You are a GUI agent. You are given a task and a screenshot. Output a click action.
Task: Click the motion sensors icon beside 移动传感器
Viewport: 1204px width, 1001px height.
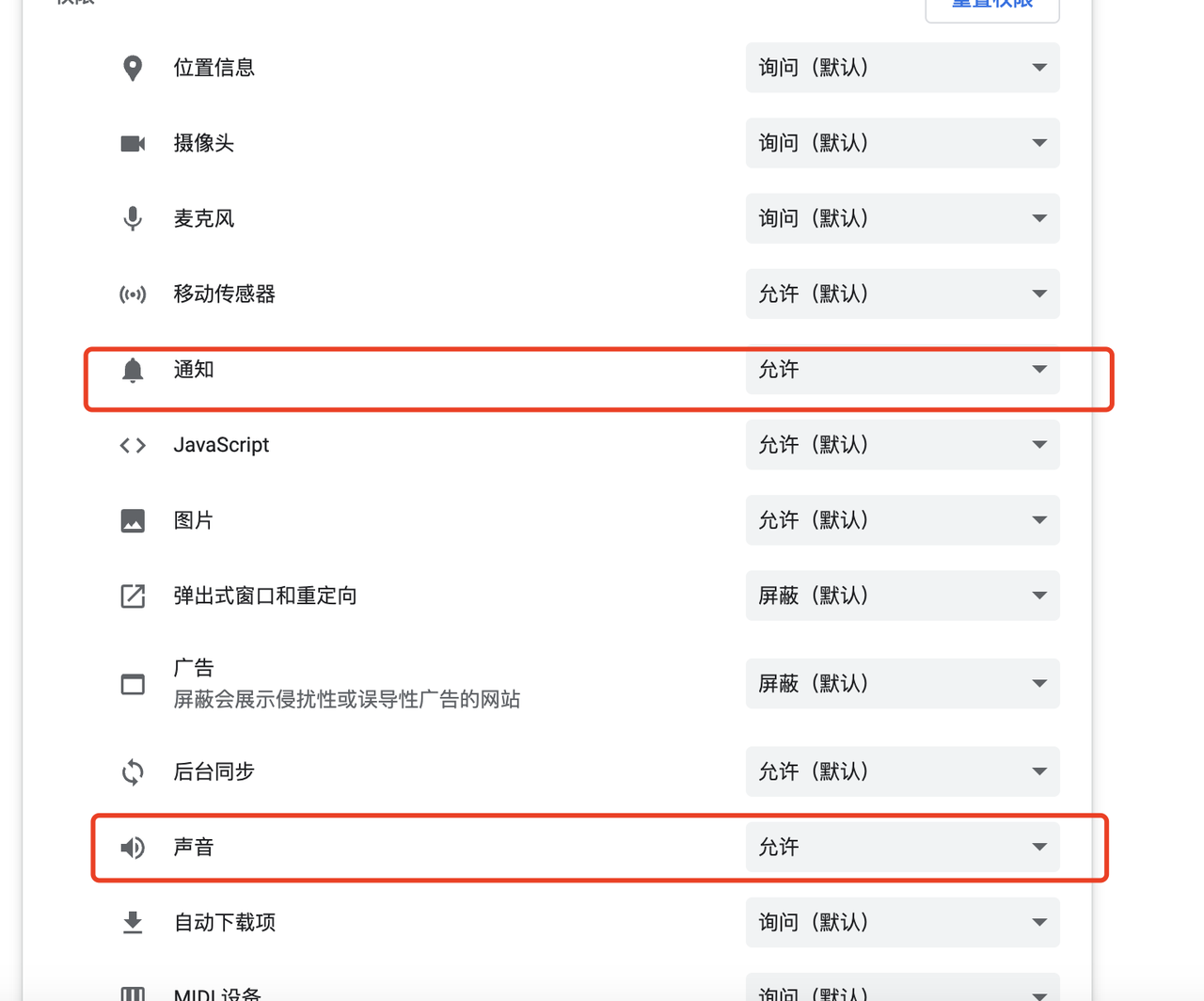click(133, 294)
